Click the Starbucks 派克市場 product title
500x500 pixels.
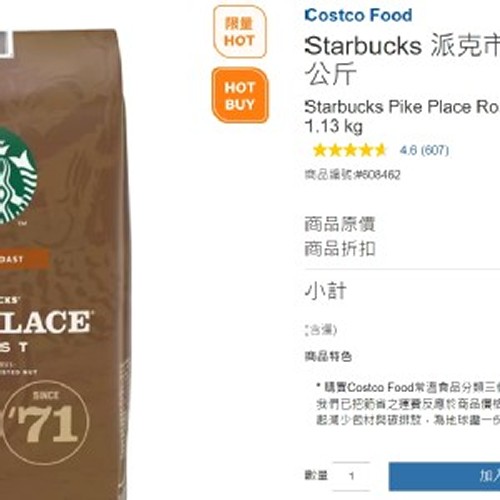point(402,60)
